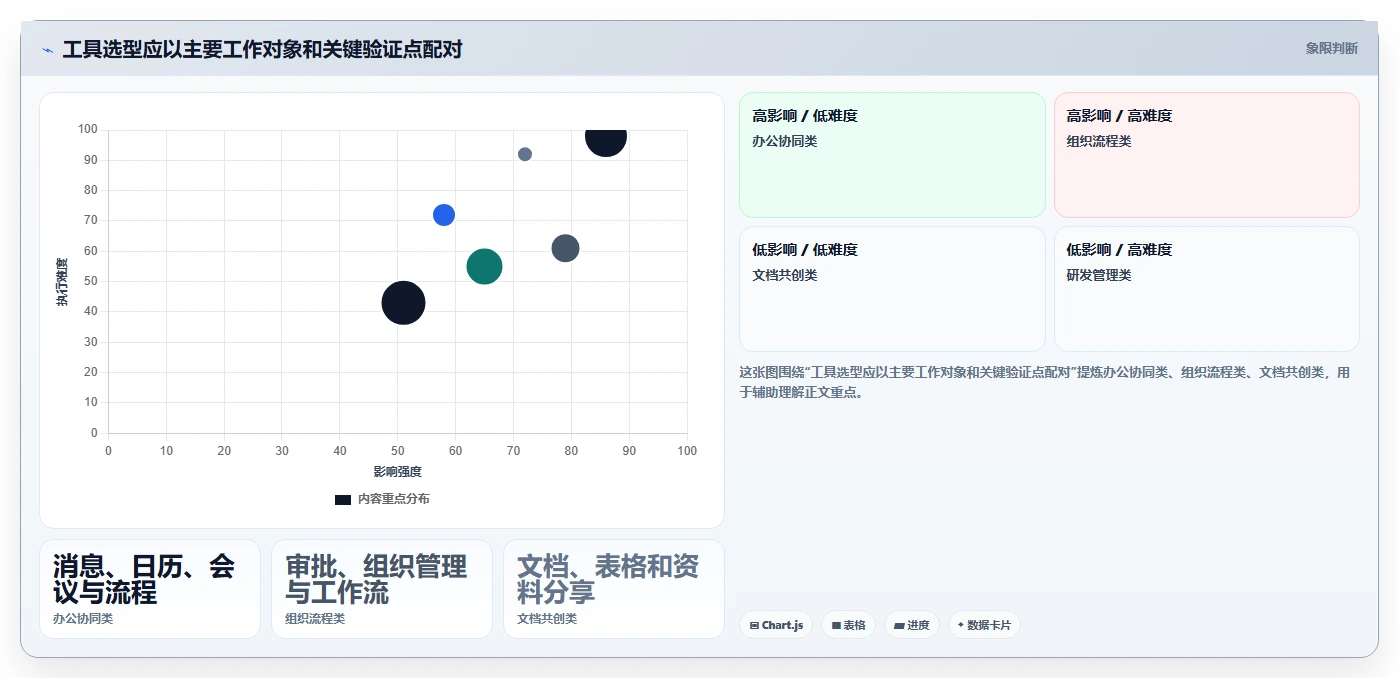Click the slate bubble at impact 79
1399x678 pixels.
566,248
